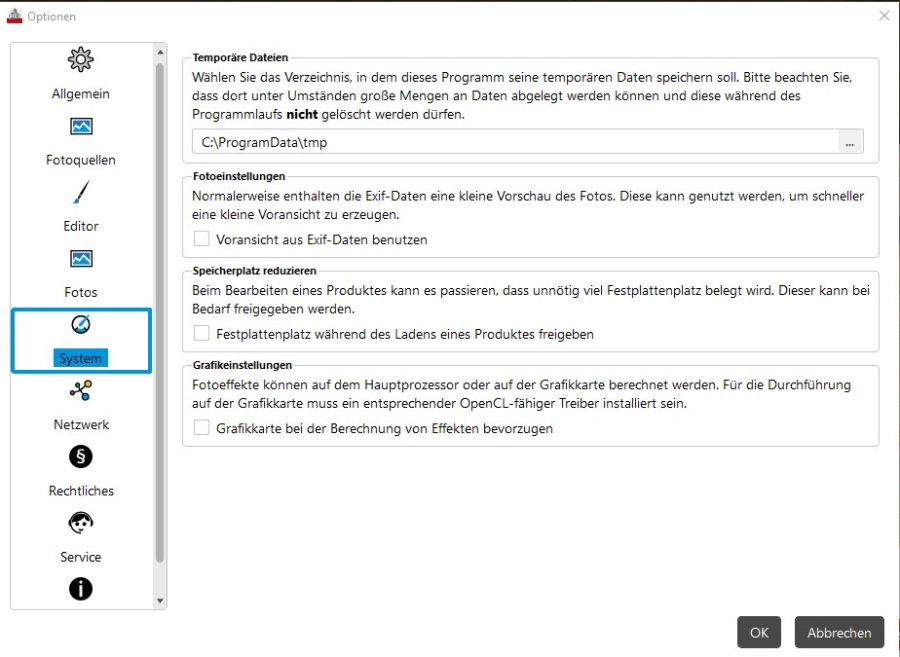Select the Fotoquellen picture icon
900x657 pixels.
pos(81,126)
